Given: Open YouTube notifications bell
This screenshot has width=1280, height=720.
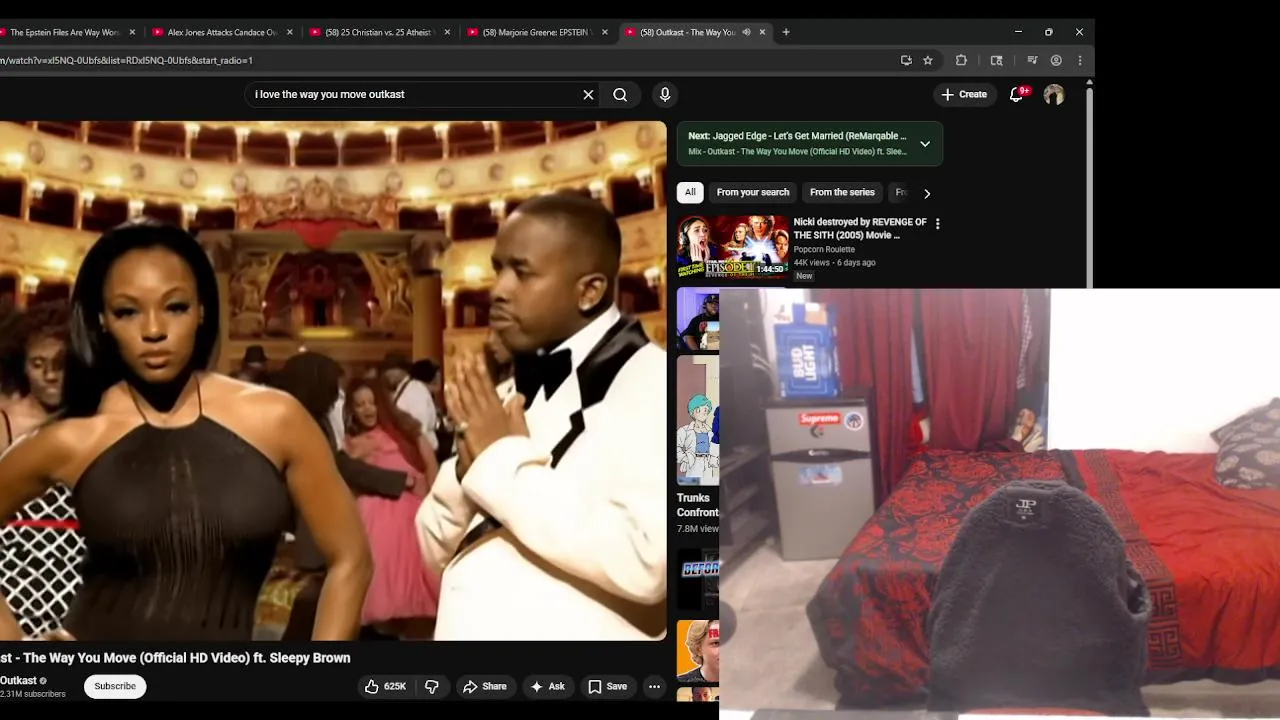Looking at the screenshot, I should click(1017, 94).
